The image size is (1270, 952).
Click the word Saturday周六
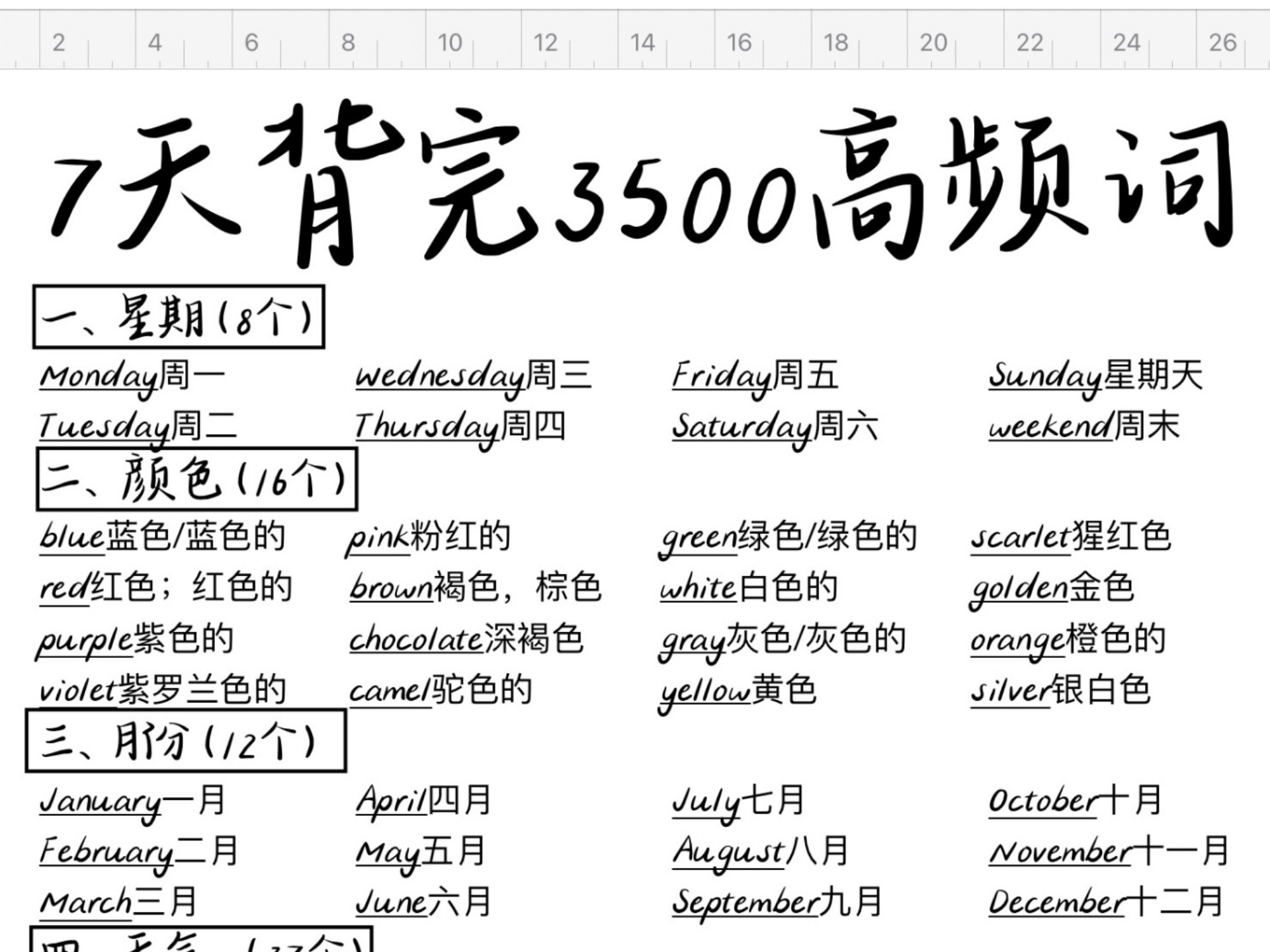775,428
